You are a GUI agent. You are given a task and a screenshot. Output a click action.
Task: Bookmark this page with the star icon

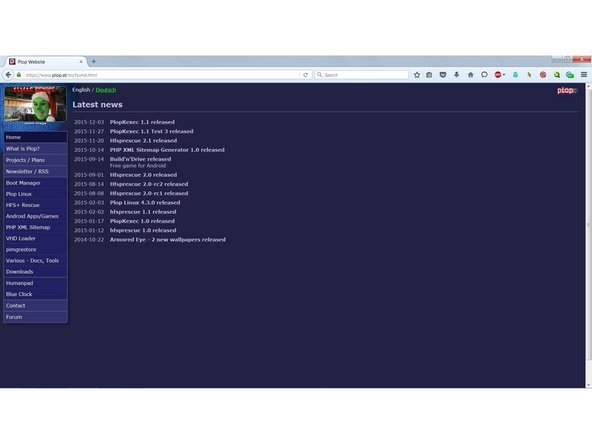(417, 75)
